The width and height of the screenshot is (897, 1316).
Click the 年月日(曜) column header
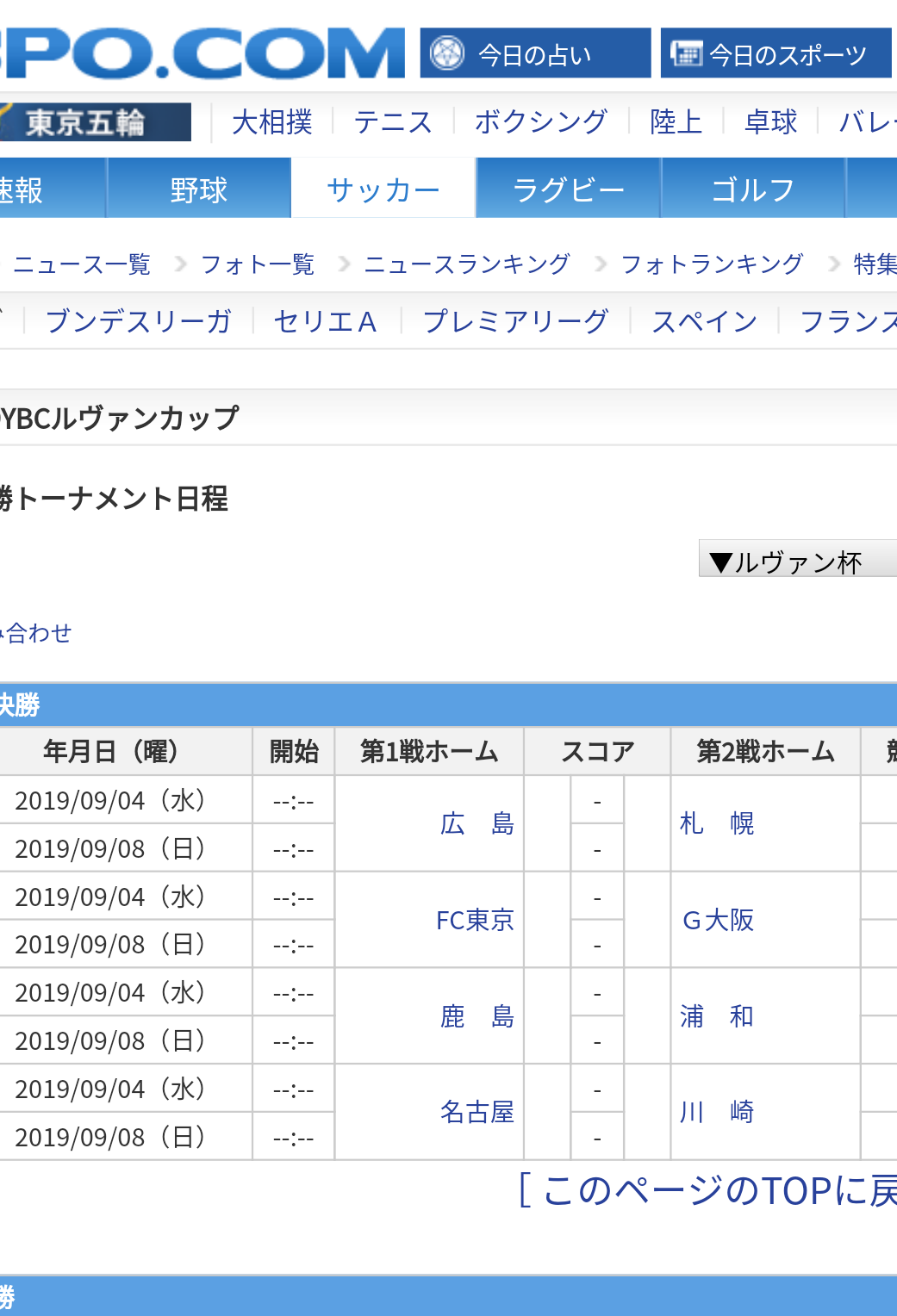[126, 752]
